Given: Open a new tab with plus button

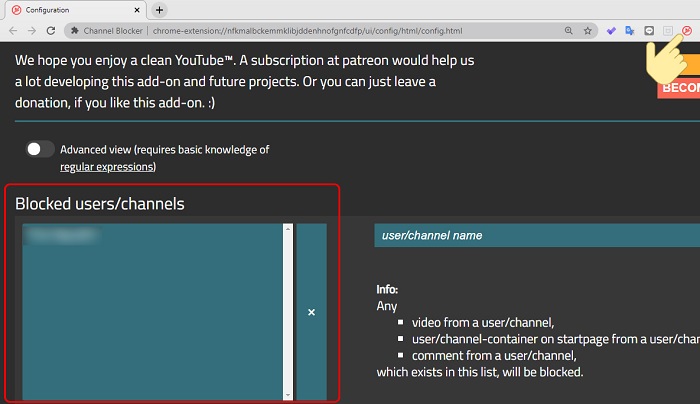Looking at the screenshot, I should pyautogui.click(x=159, y=10).
